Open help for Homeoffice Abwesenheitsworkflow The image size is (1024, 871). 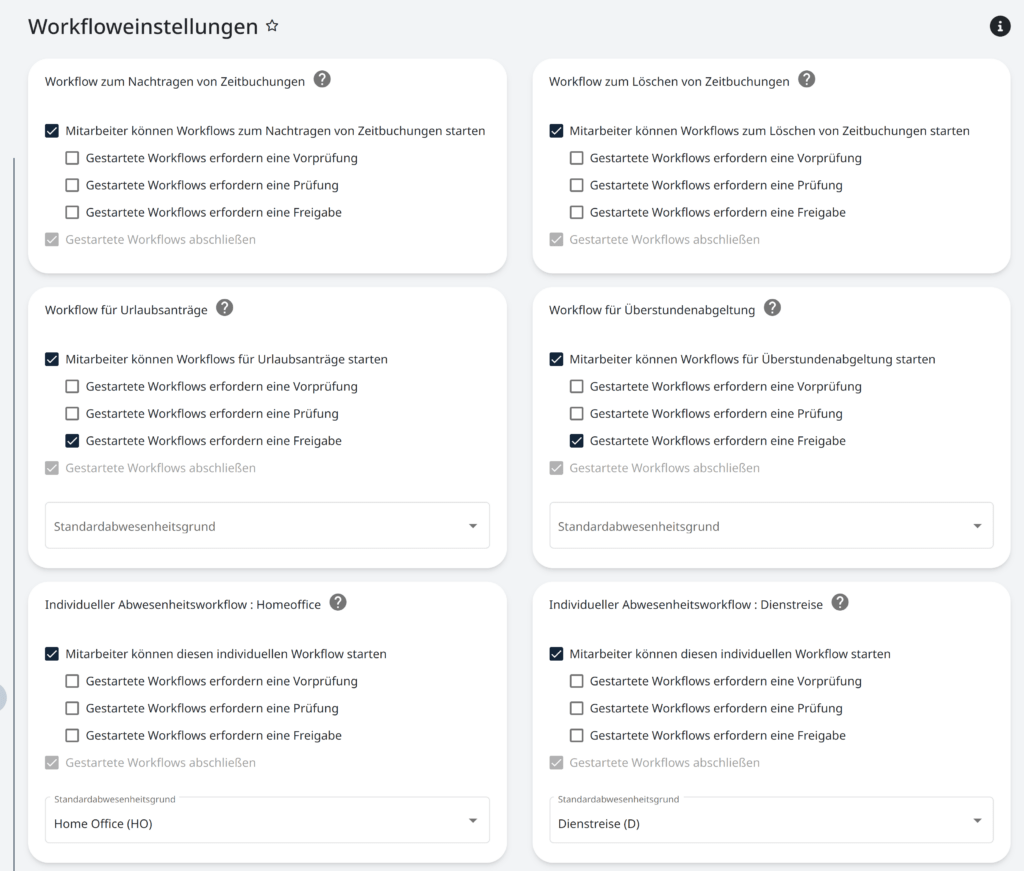[x=336, y=603]
